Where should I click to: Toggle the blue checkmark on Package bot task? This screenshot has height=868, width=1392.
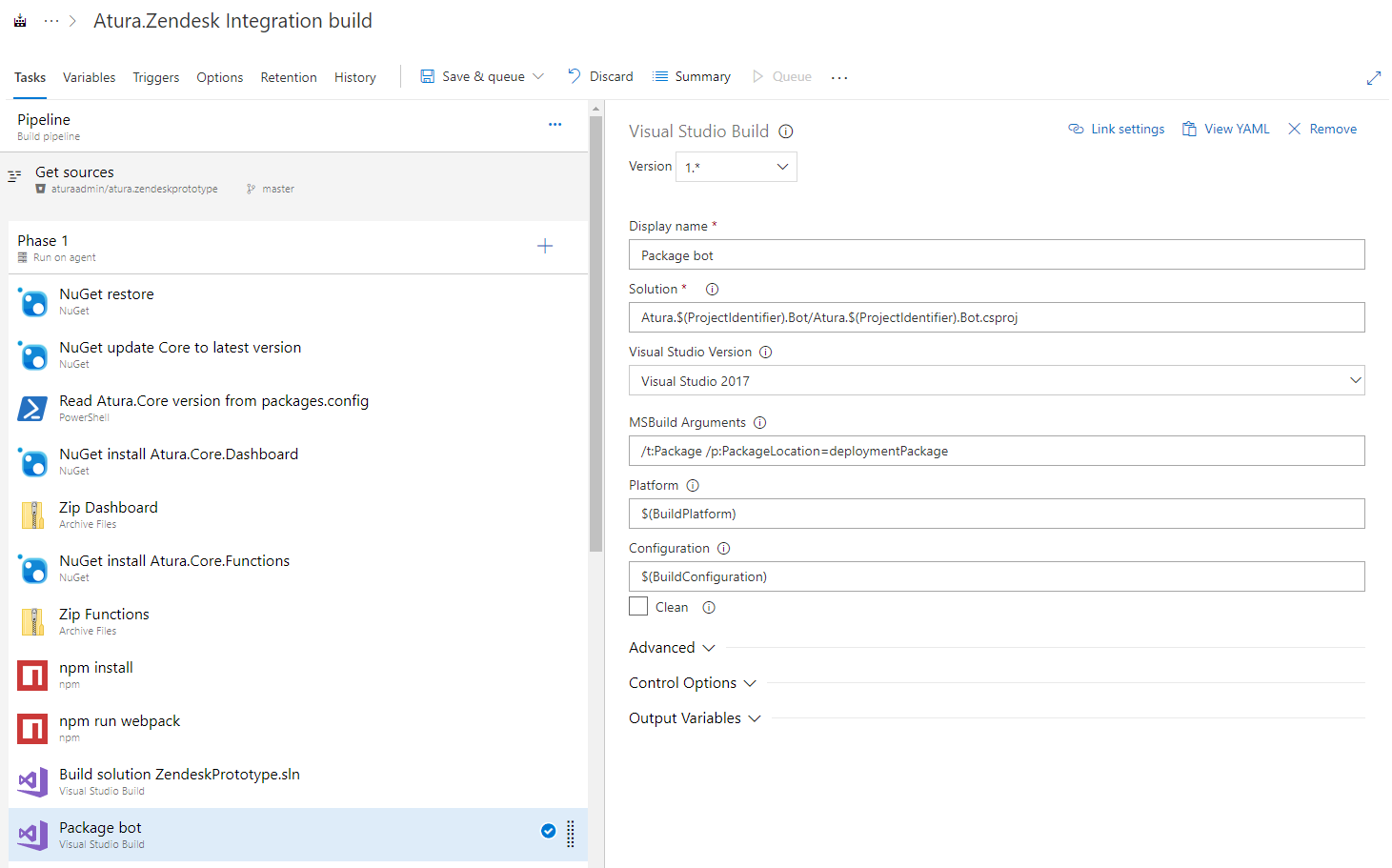(x=549, y=831)
